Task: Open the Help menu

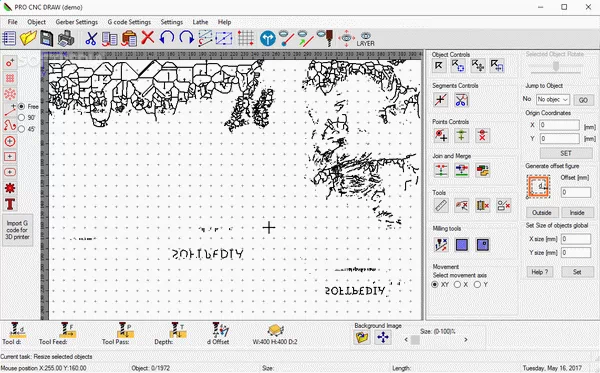Action: tap(224, 22)
